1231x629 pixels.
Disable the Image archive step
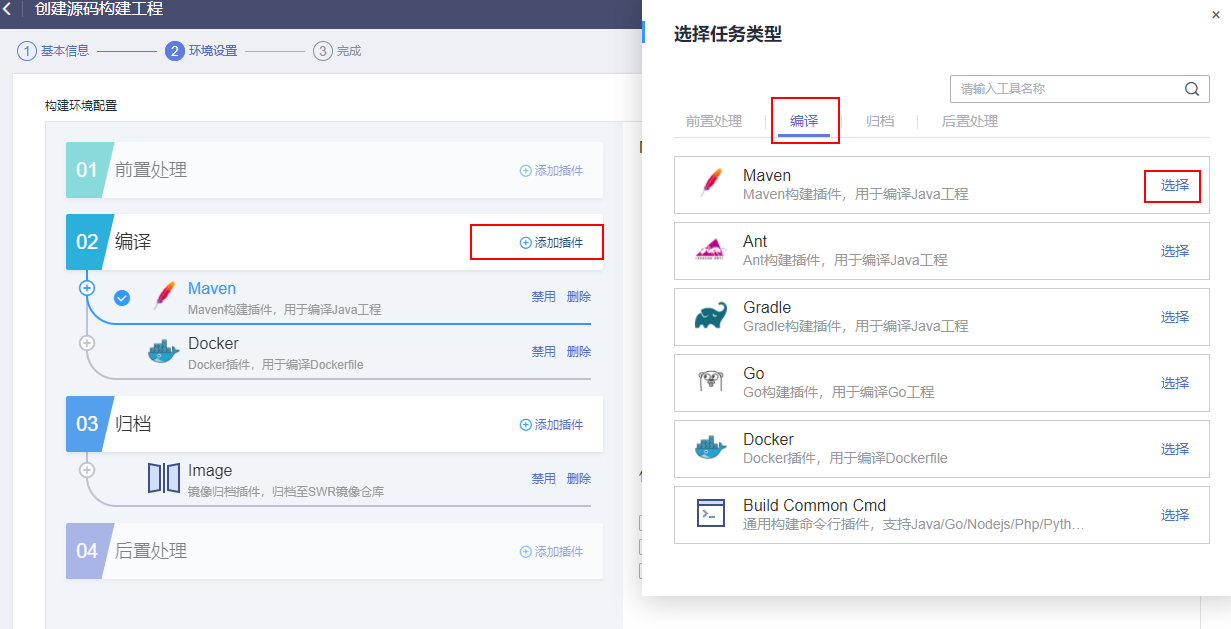tap(543, 479)
